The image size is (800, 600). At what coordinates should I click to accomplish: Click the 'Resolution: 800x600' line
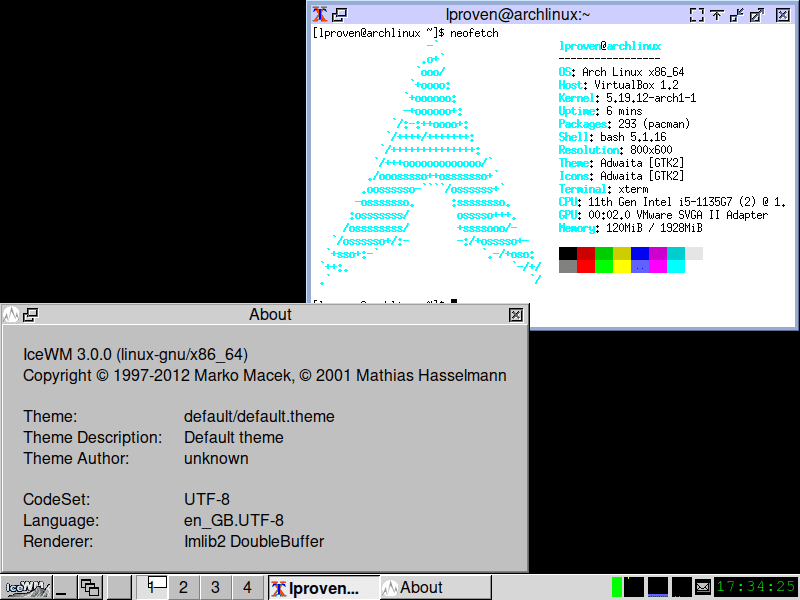pyautogui.click(x=616, y=150)
